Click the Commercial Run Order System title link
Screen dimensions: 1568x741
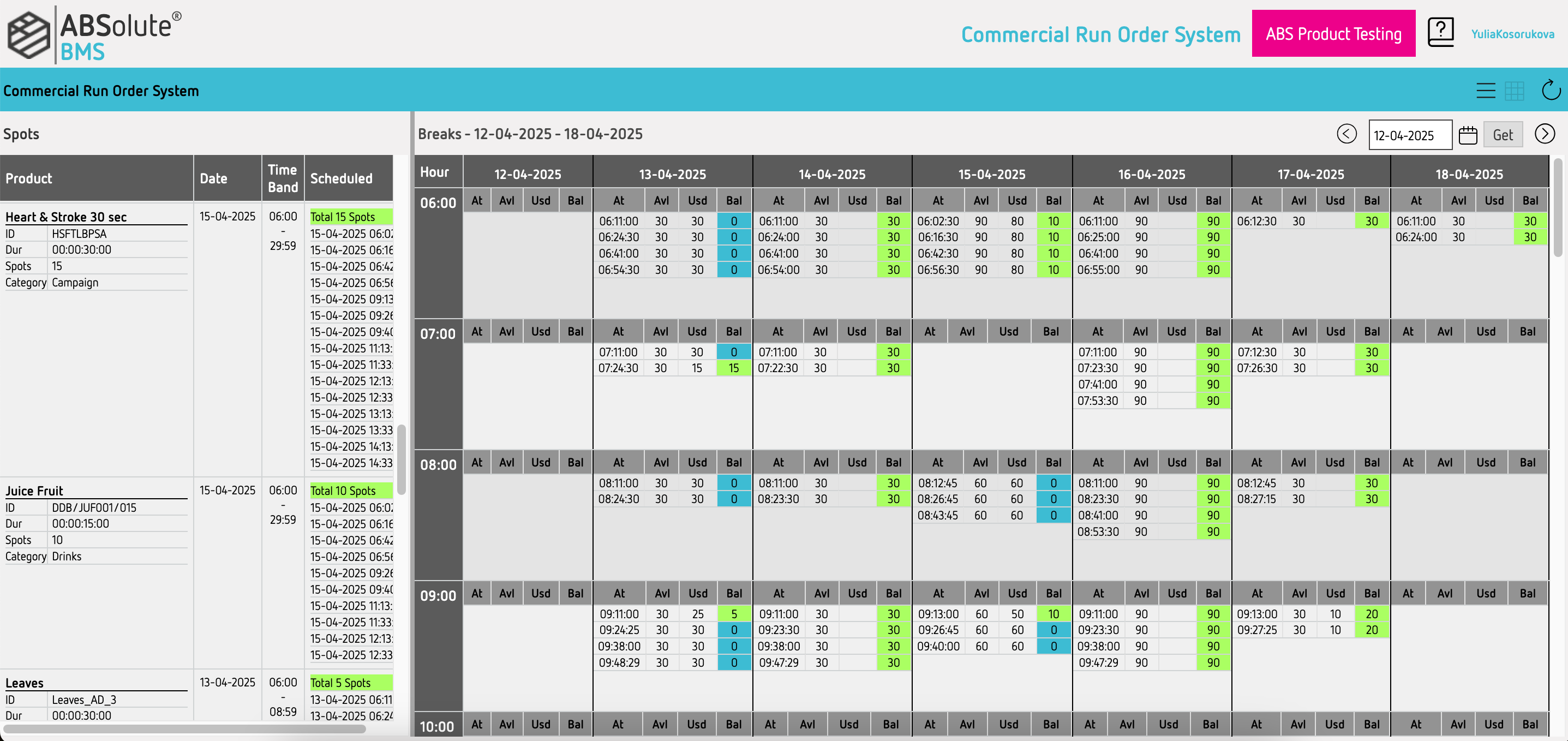point(1100,34)
